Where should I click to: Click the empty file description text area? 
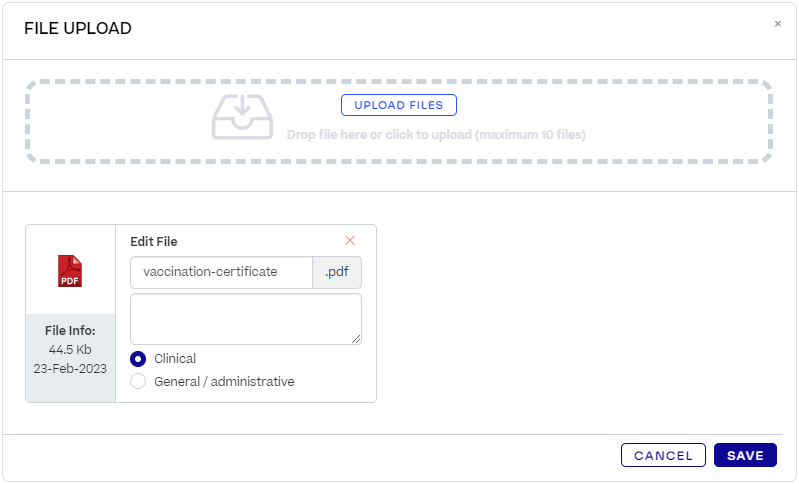point(245,318)
